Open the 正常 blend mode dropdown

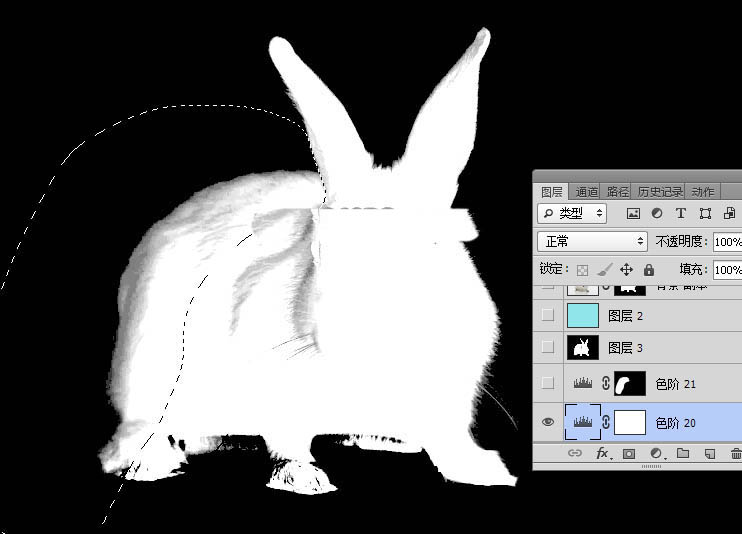pos(593,241)
